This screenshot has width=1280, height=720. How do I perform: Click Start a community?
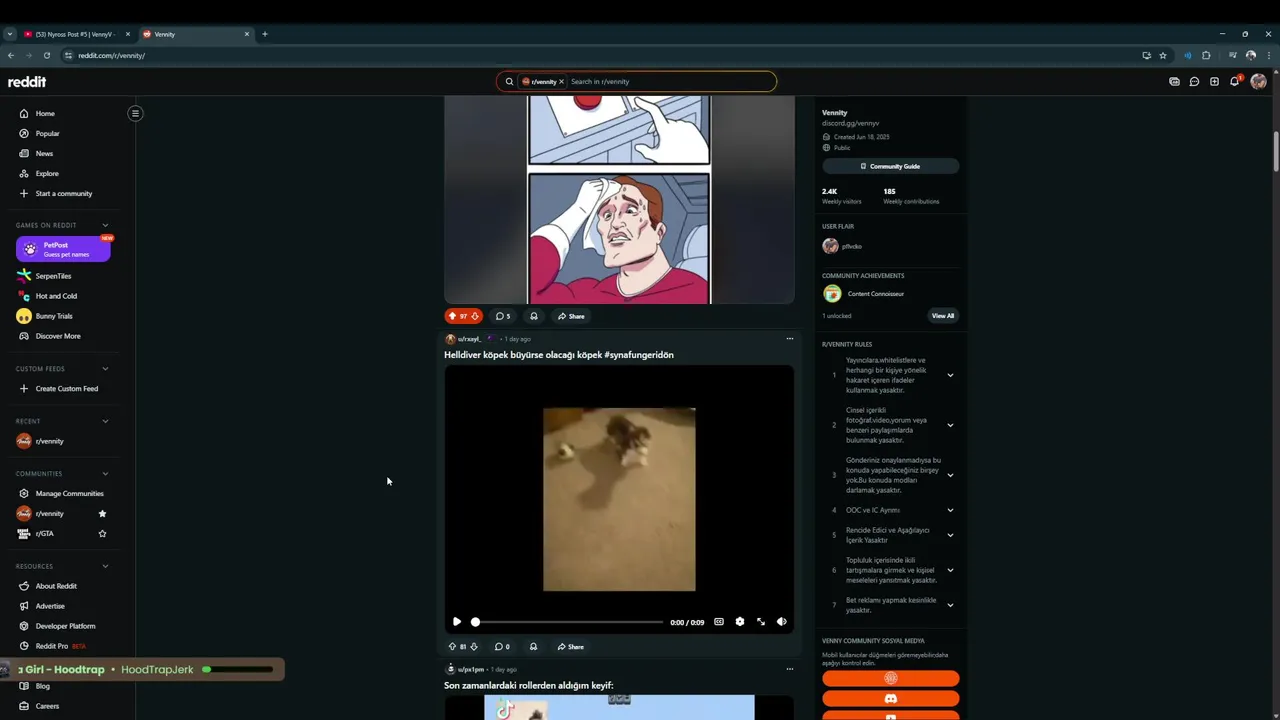coord(64,194)
